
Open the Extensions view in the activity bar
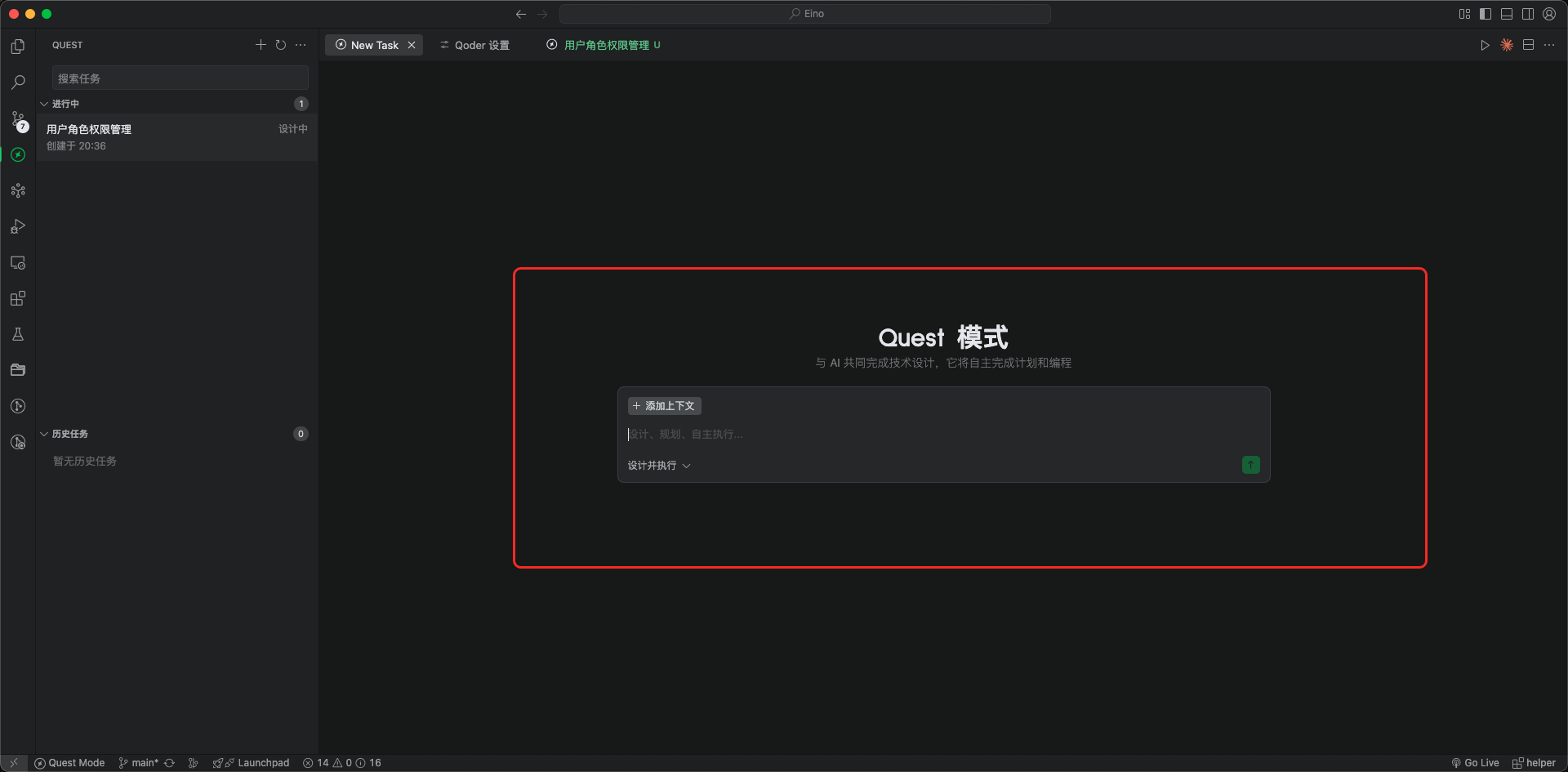[18, 298]
